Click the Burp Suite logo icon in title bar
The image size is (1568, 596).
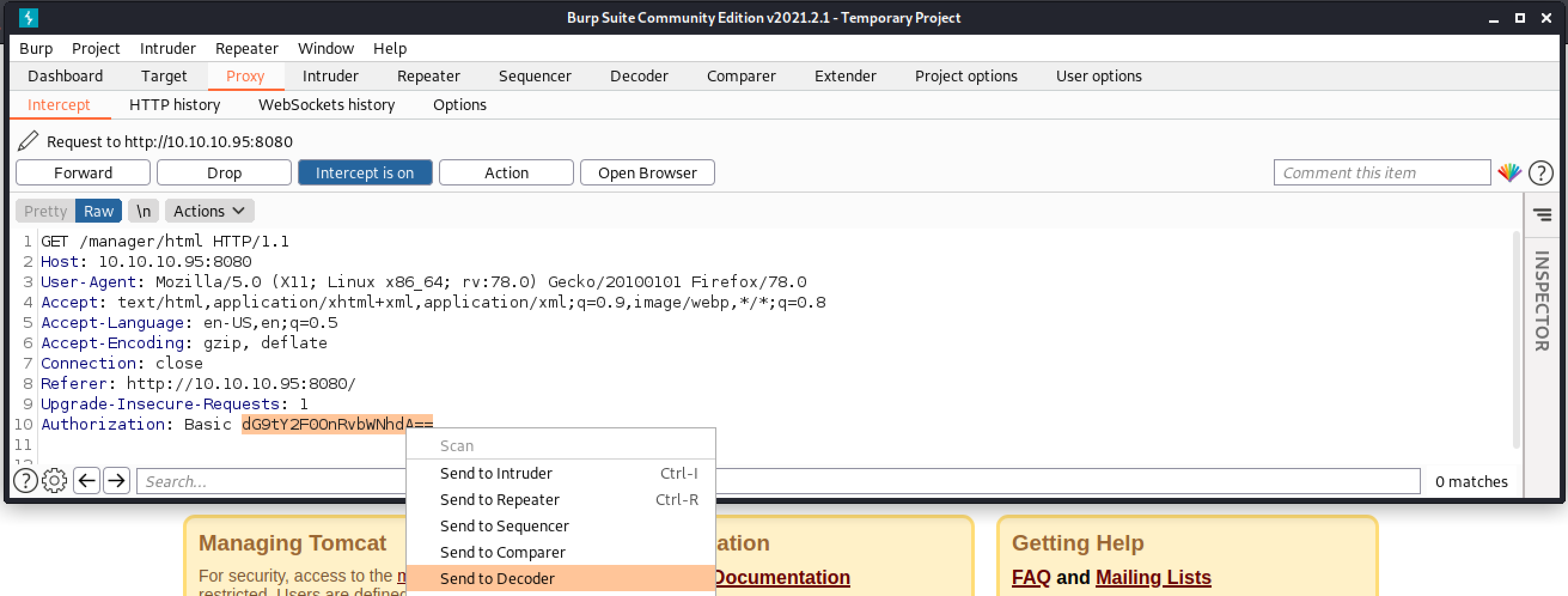28,18
